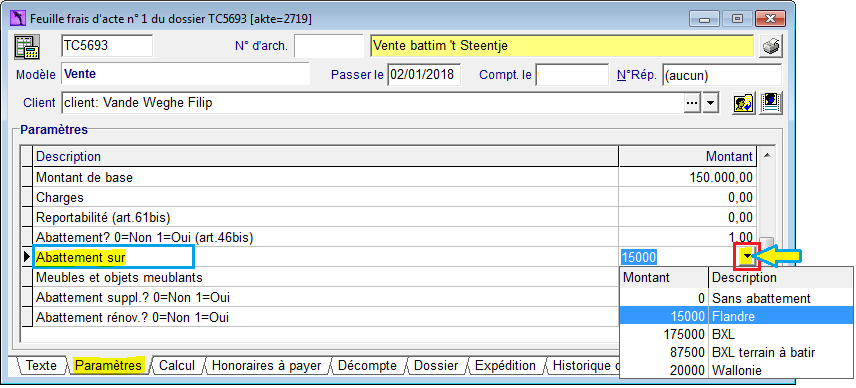Click the Montant column header of parameters
Viewport: 856px width, 388px height.
688,157
